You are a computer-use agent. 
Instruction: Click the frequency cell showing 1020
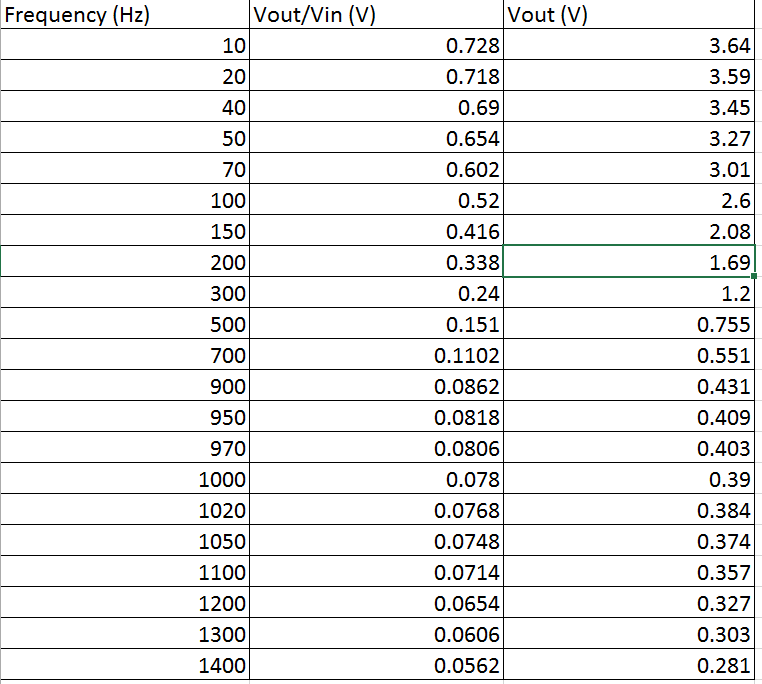(x=124, y=510)
